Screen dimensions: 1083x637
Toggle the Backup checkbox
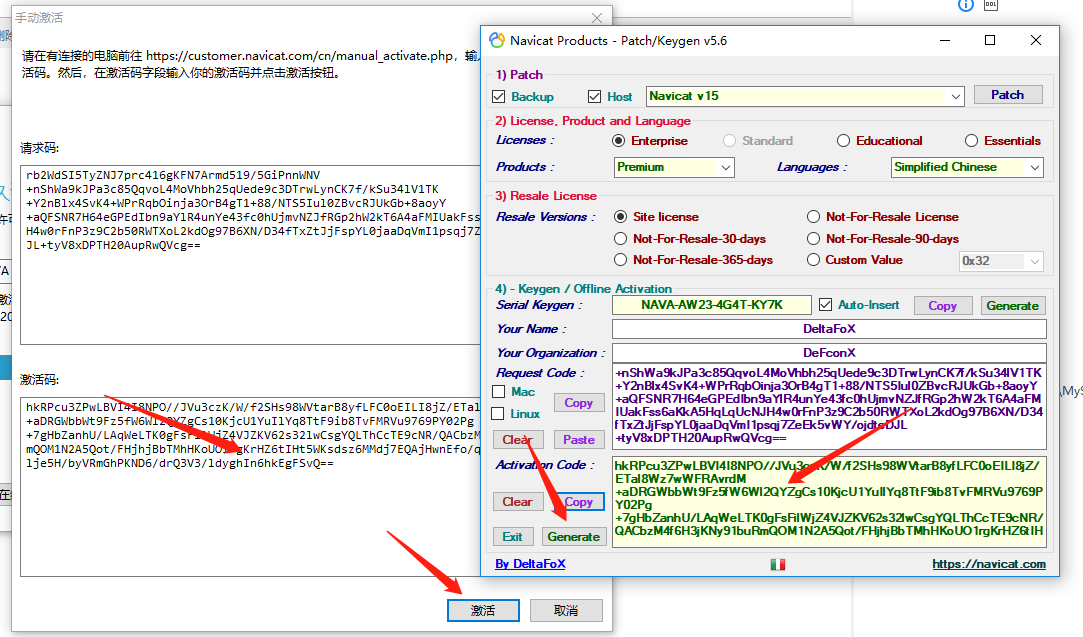pyautogui.click(x=499, y=97)
